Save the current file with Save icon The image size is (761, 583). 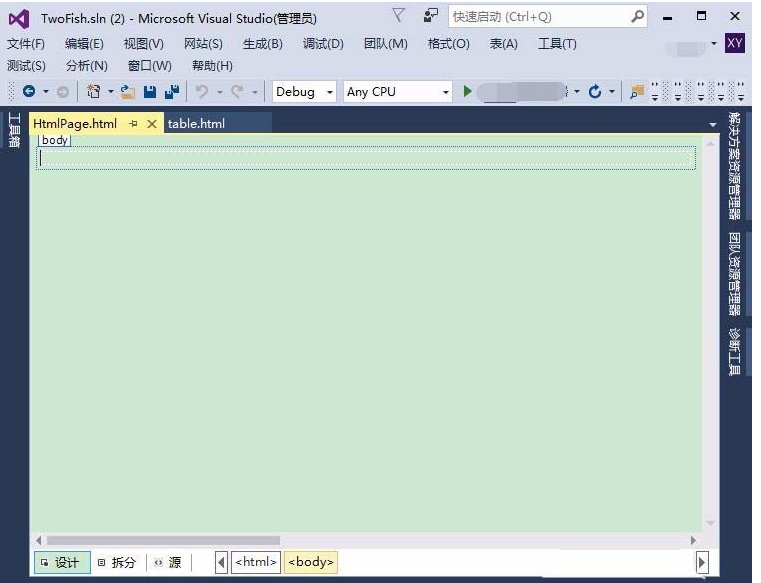(x=150, y=92)
